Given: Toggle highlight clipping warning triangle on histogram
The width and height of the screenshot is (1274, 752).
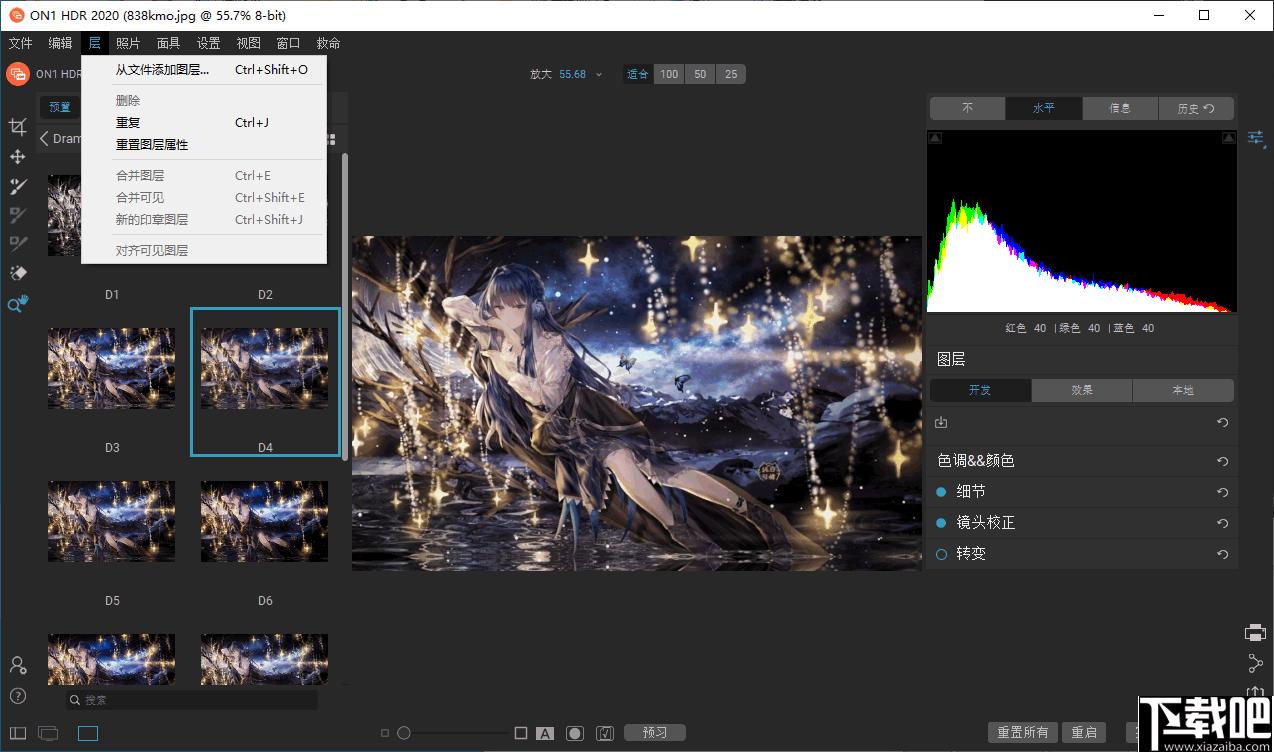Looking at the screenshot, I should coord(1230,138).
